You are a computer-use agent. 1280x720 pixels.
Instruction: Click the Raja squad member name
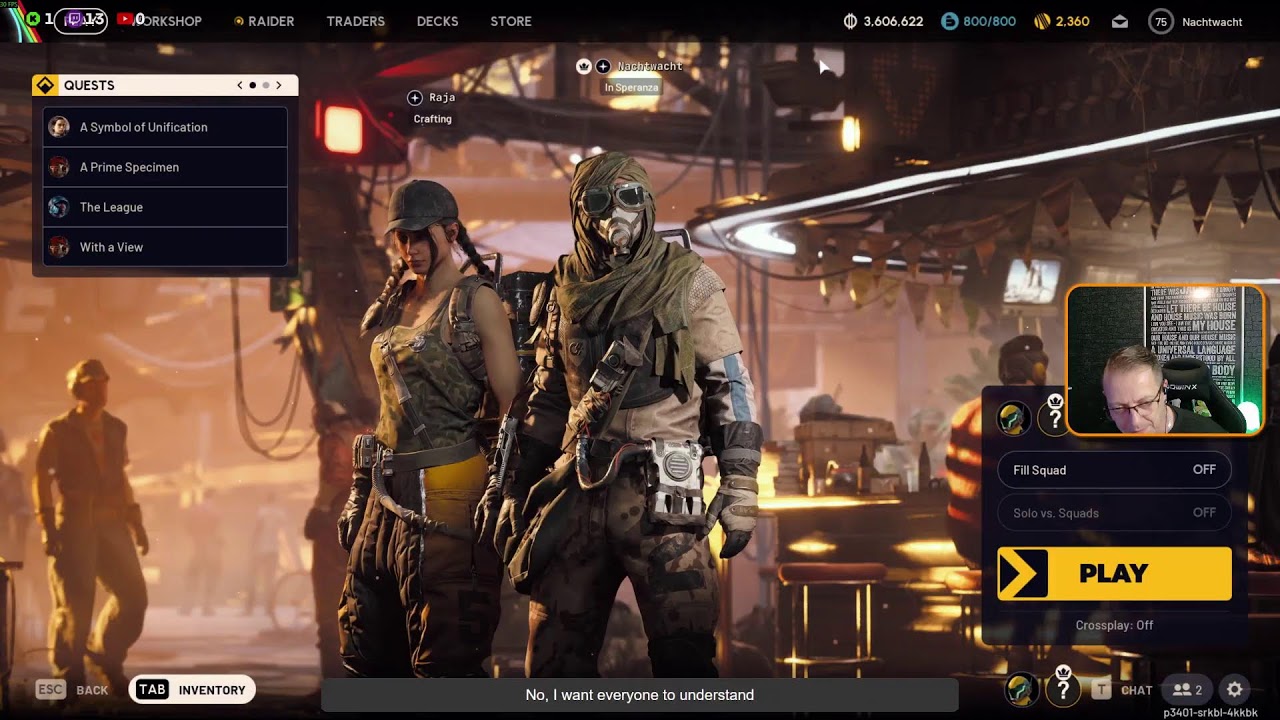442,98
